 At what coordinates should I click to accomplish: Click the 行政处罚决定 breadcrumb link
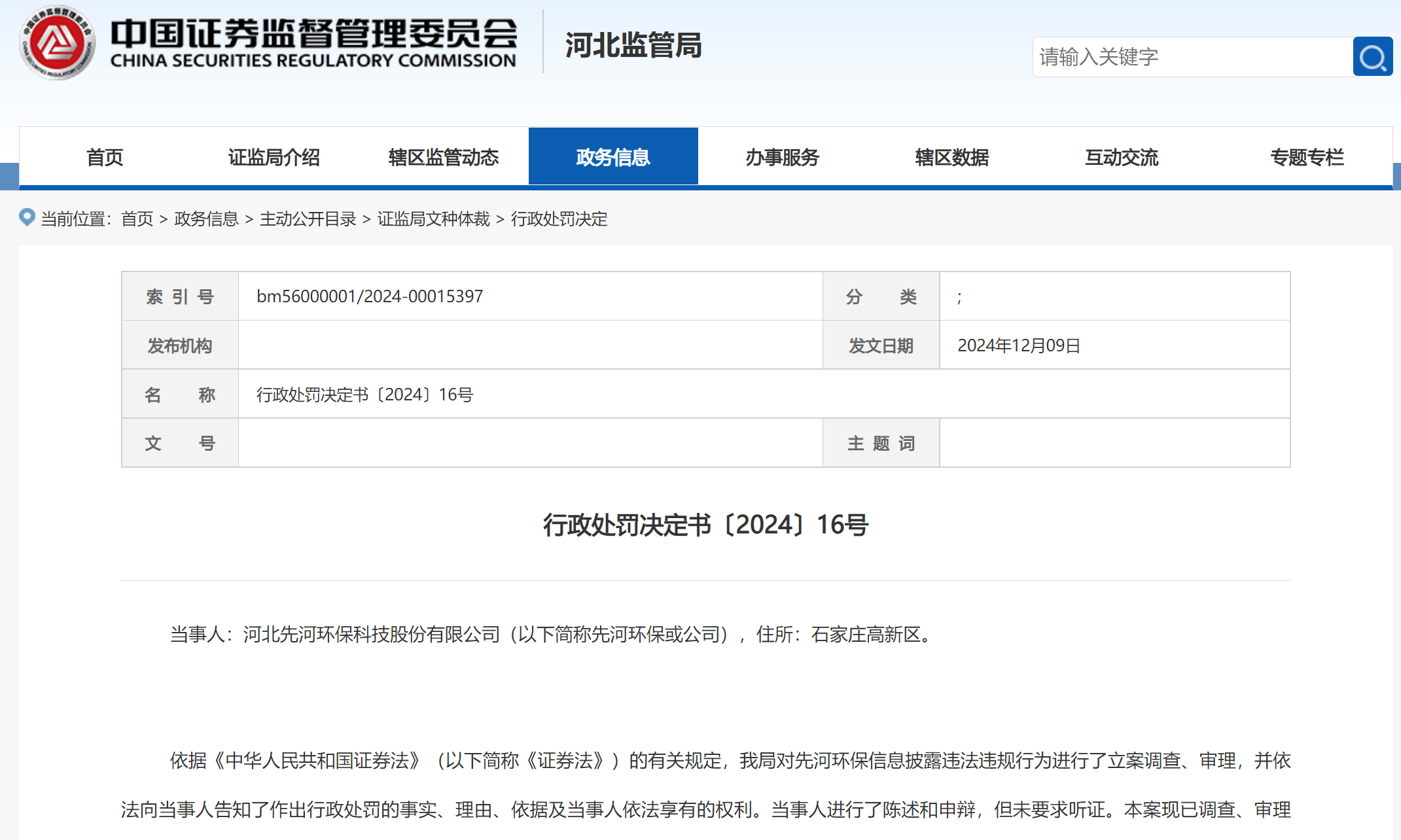point(559,219)
